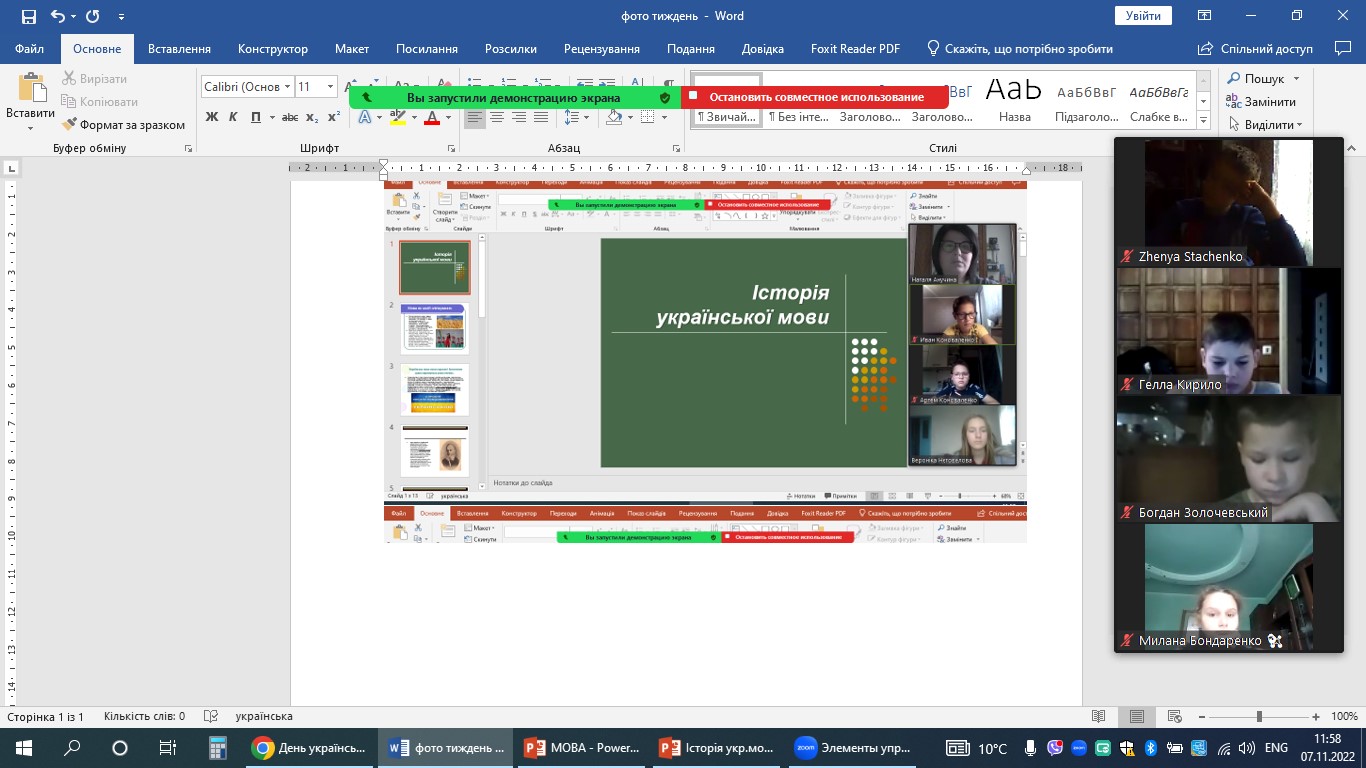Open Chrome window in the taskbar
Image resolution: width=1366 pixels, height=768 pixels.
310,748
